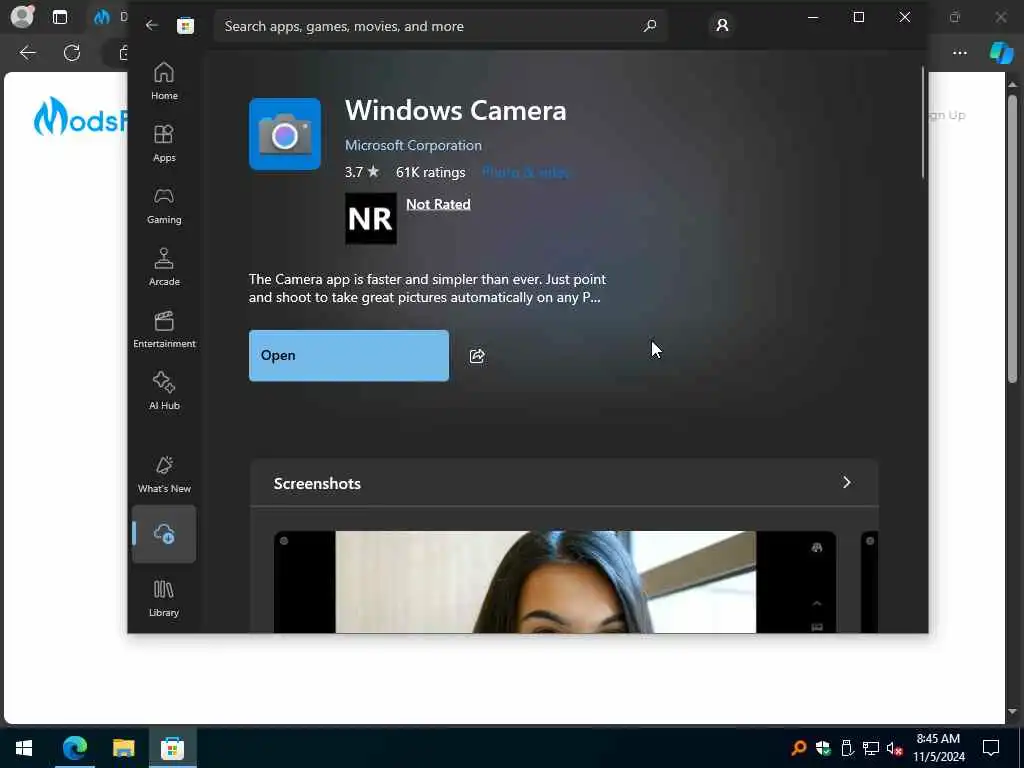Image resolution: width=1024 pixels, height=768 pixels.
Task: Click the Camera app description text
Action: pyautogui.click(x=428, y=288)
